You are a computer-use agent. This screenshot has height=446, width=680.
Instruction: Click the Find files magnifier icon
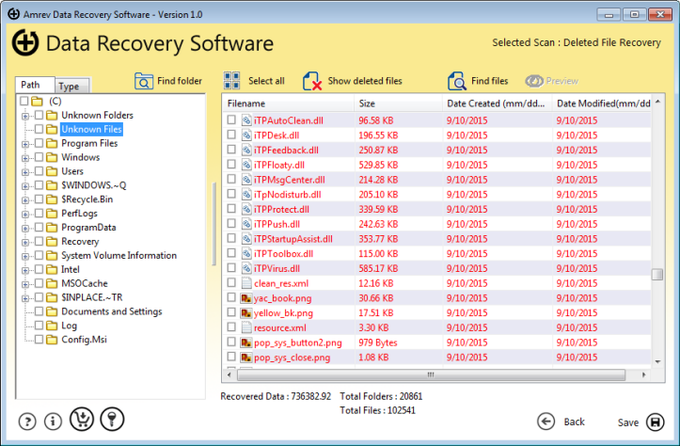point(457,81)
